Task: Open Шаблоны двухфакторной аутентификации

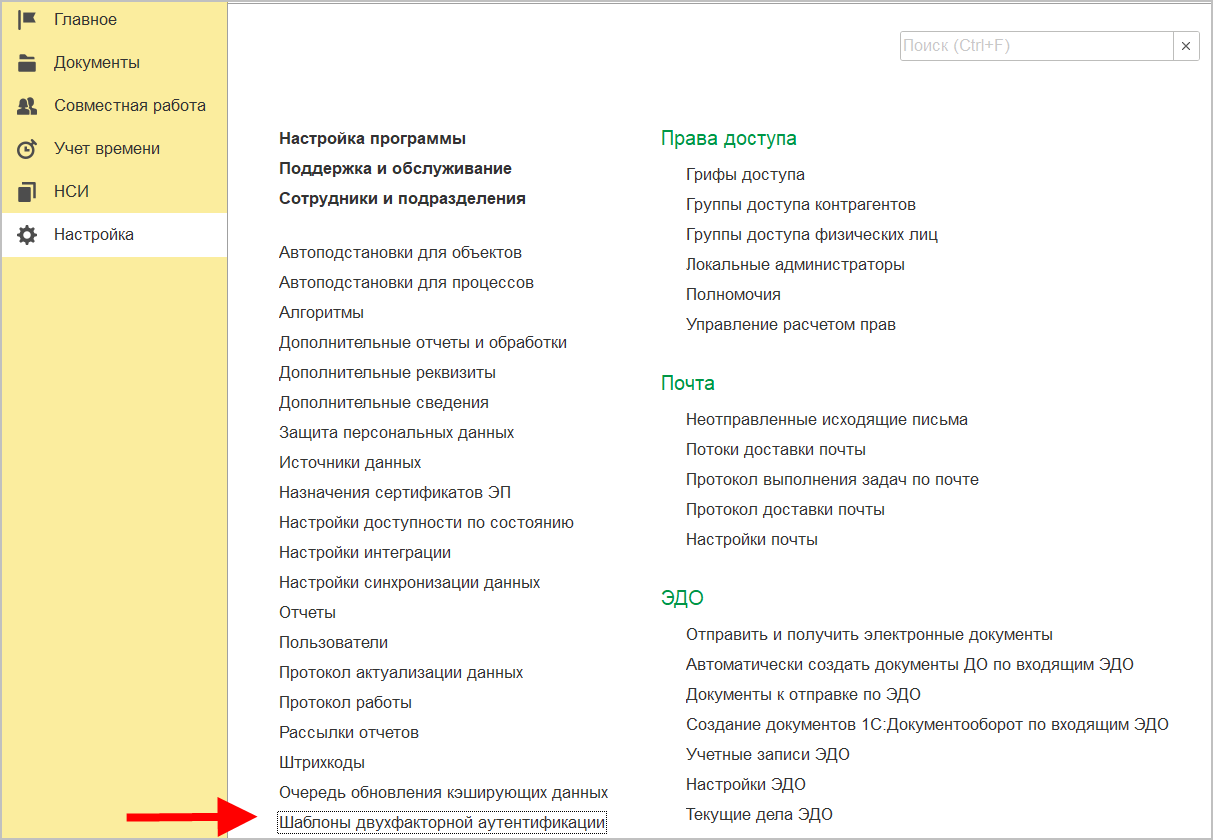Action: [442, 822]
